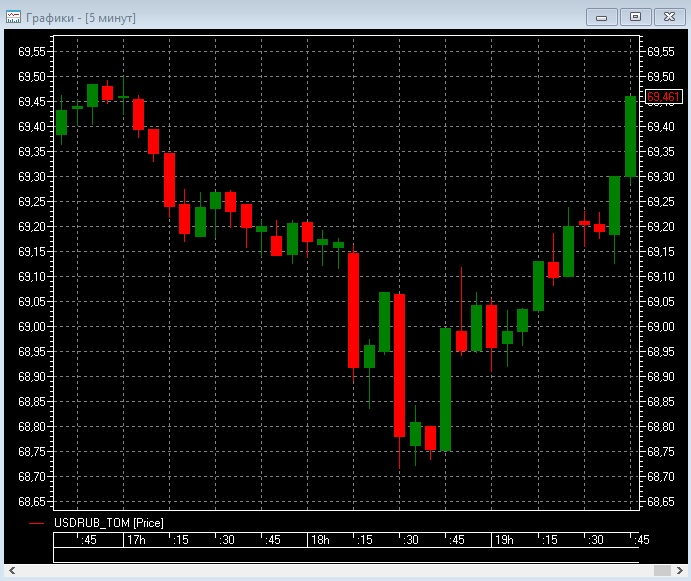Click the 17h label on time axis
Viewport: 691px width, 581px height.
tap(136, 540)
